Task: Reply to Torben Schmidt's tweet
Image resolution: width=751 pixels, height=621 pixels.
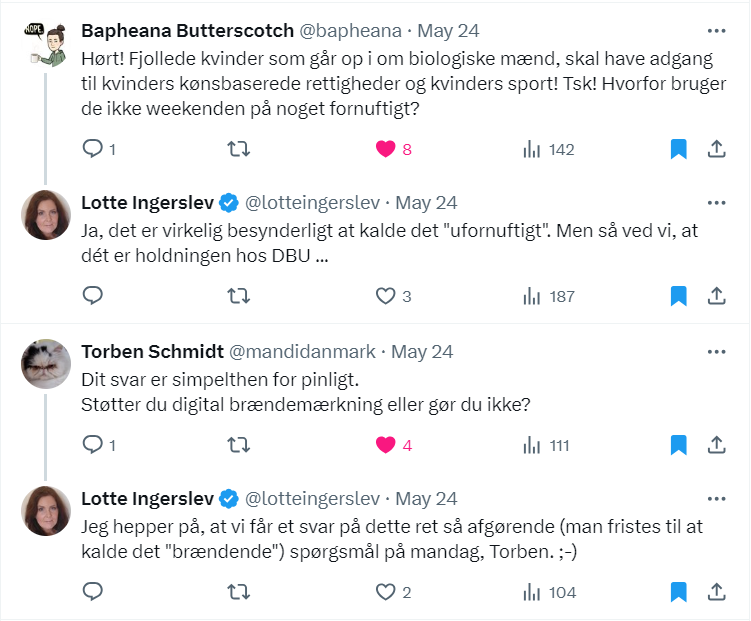Action: point(99,445)
